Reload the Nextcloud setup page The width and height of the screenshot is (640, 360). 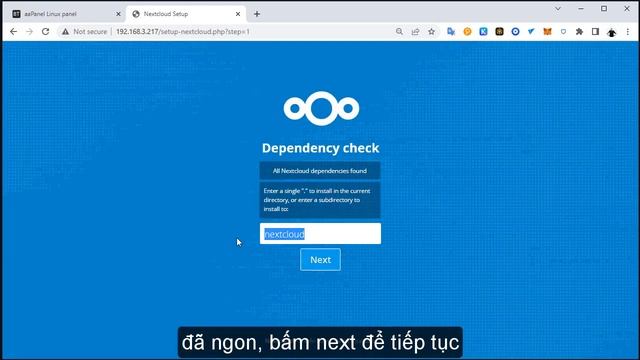(45, 31)
